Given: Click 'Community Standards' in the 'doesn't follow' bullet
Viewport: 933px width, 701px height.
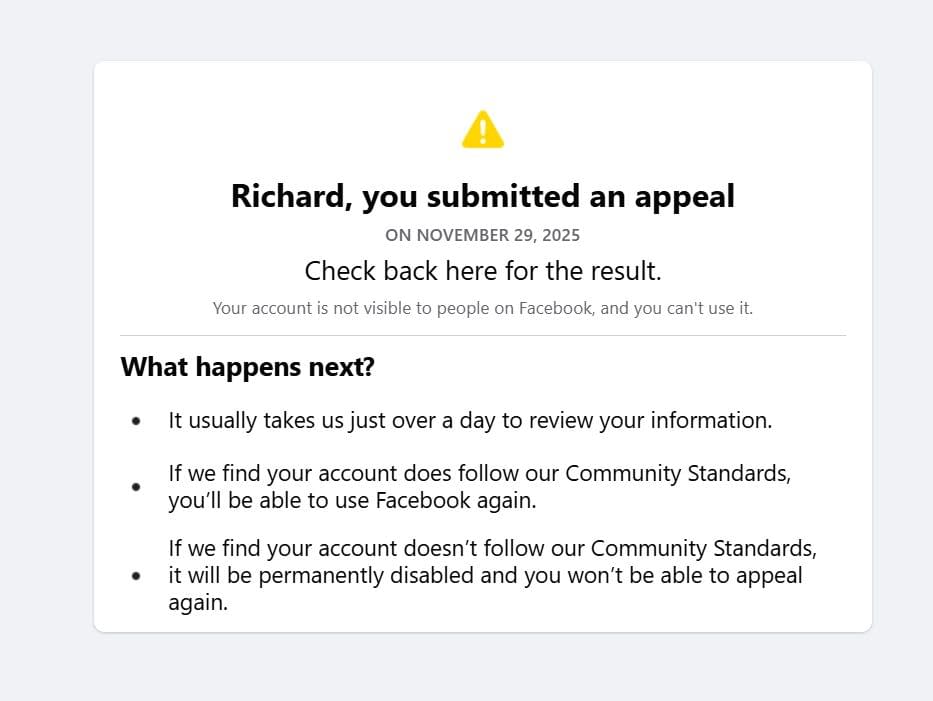Looking at the screenshot, I should [704, 549].
